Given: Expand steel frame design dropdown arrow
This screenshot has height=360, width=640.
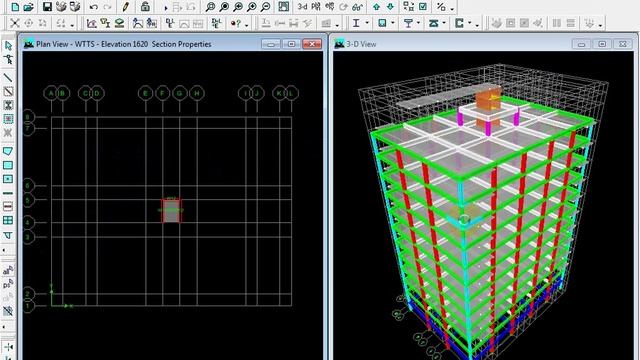Looking at the screenshot, I should pyautogui.click(x=367, y=23).
